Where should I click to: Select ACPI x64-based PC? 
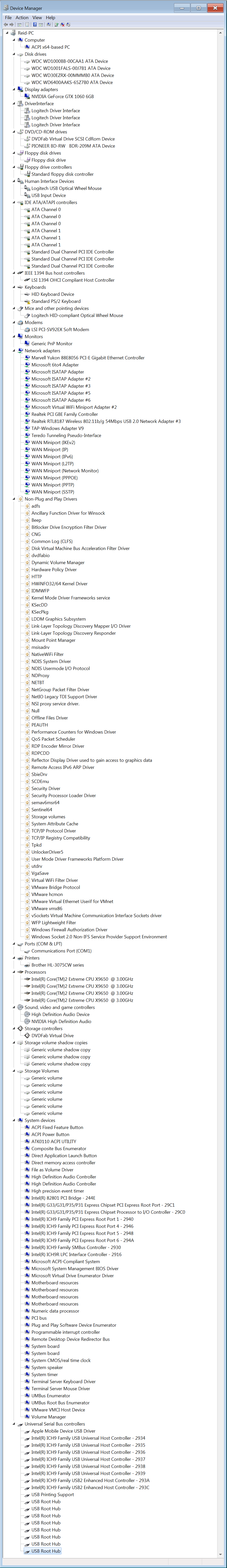pyautogui.click(x=50, y=47)
